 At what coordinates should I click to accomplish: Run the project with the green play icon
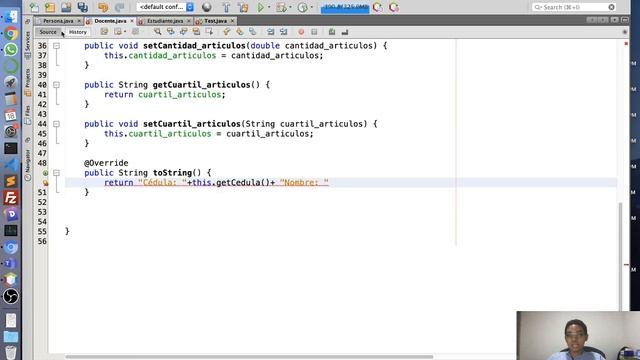(x=261, y=7)
